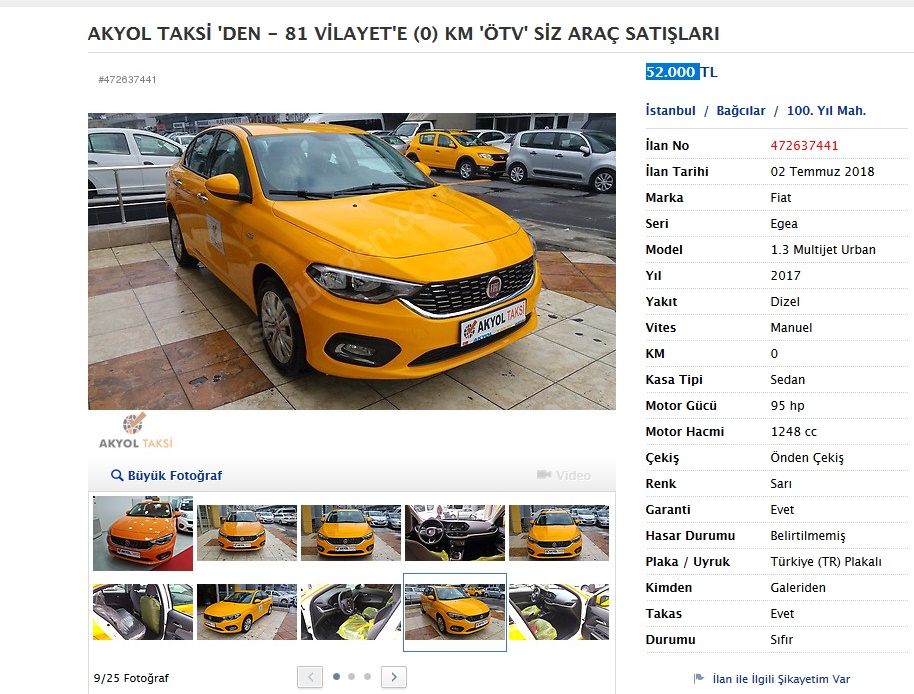Select the first thumbnail with the red carpet
The width and height of the screenshot is (914, 694).
[143, 532]
